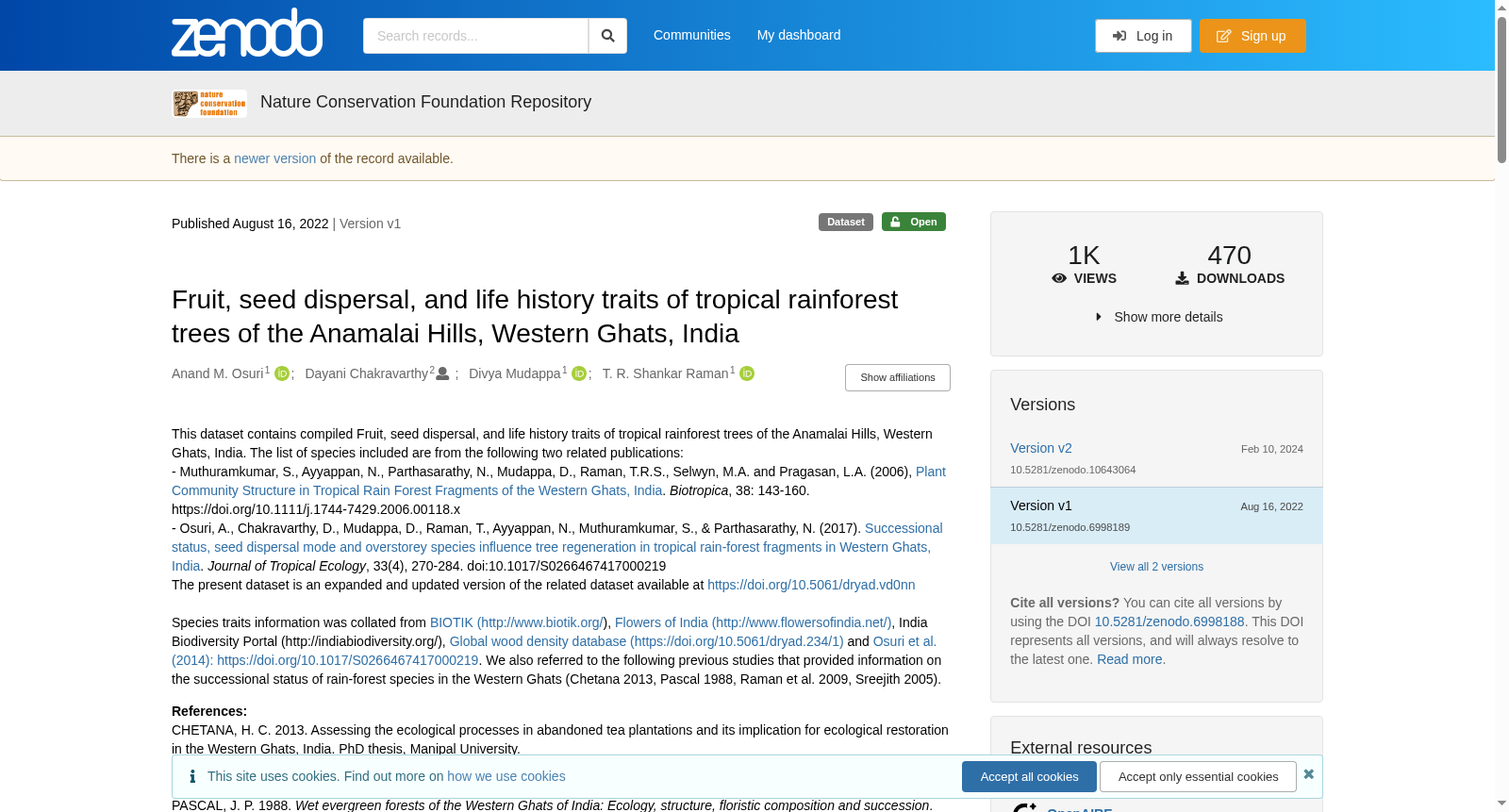Image resolution: width=1509 pixels, height=812 pixels.
Task: Open T. R. Shankar Raman's ORCID icon
Action: 747,374
